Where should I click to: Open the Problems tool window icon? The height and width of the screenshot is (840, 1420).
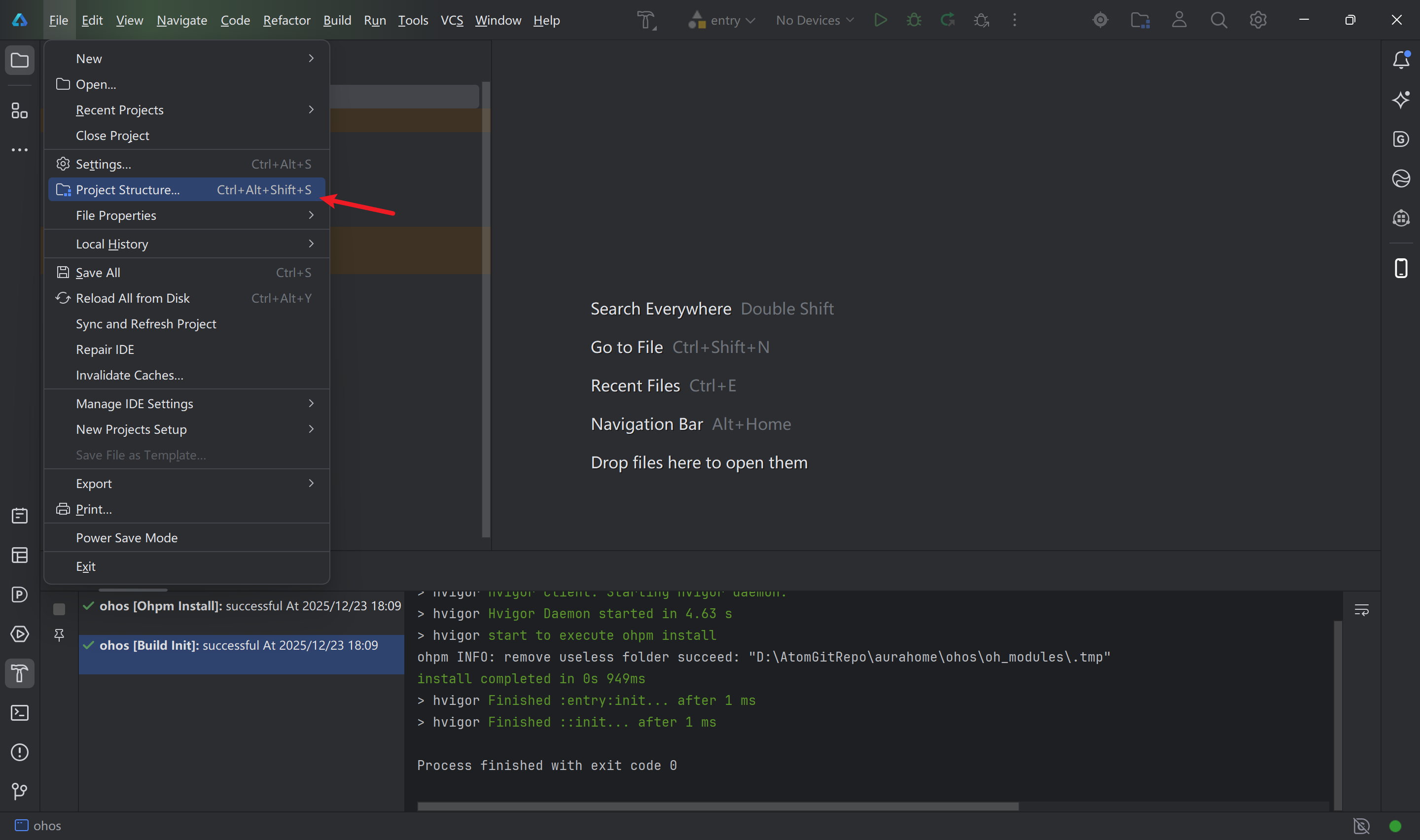pos(20,752)
